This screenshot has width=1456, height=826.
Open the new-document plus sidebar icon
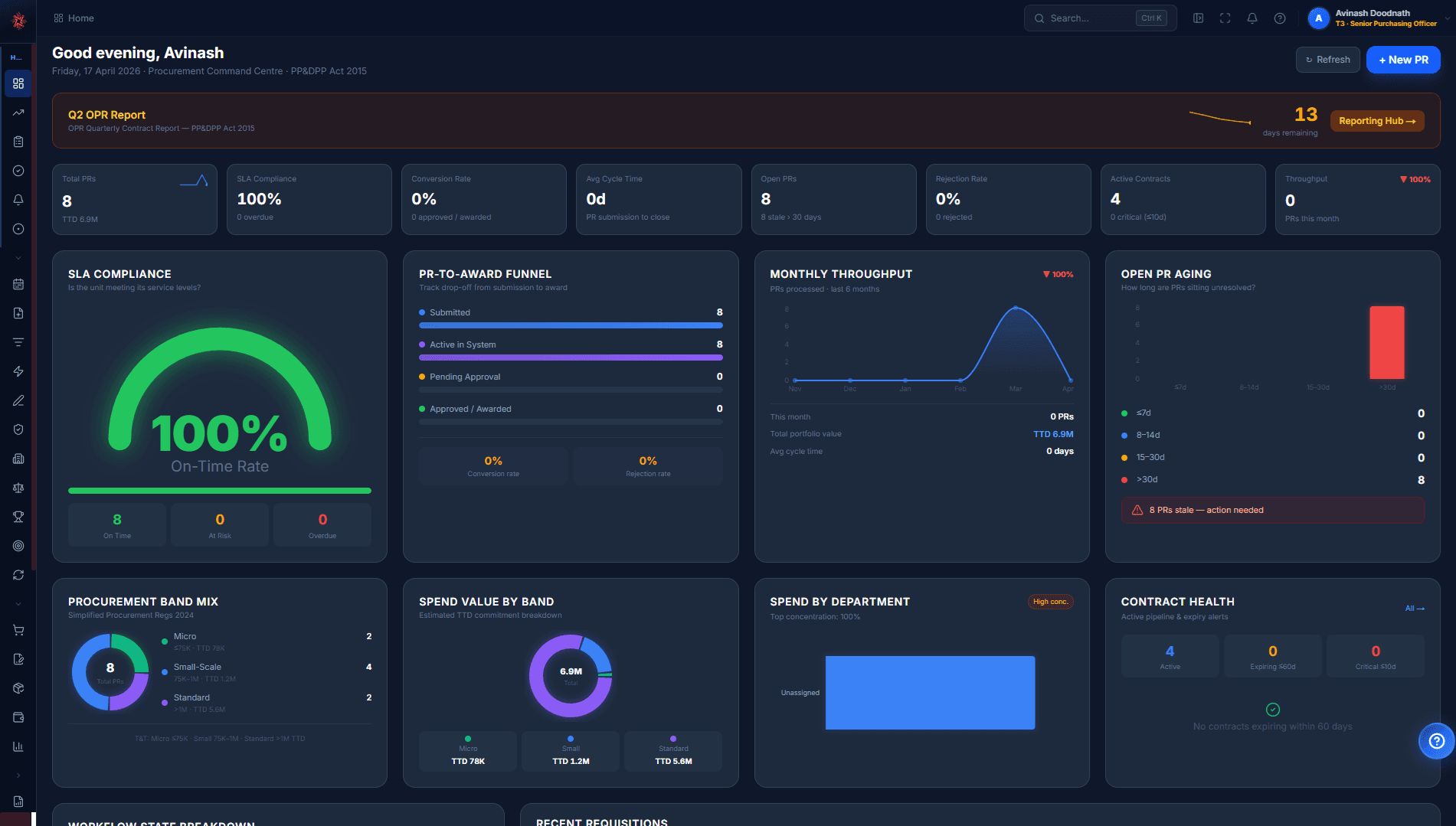[18, 313]
